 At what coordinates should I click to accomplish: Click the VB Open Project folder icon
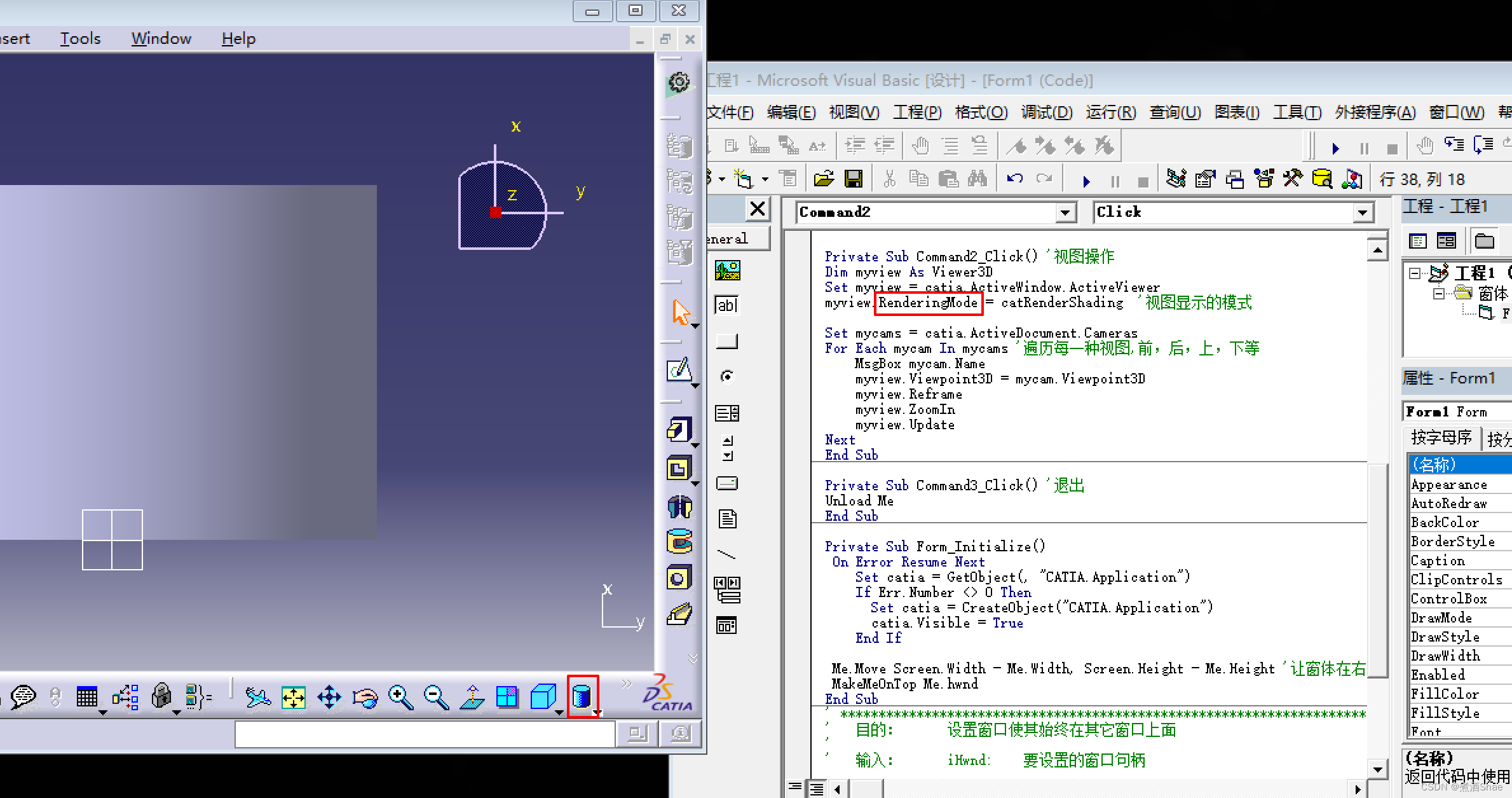tap(824, 179)
